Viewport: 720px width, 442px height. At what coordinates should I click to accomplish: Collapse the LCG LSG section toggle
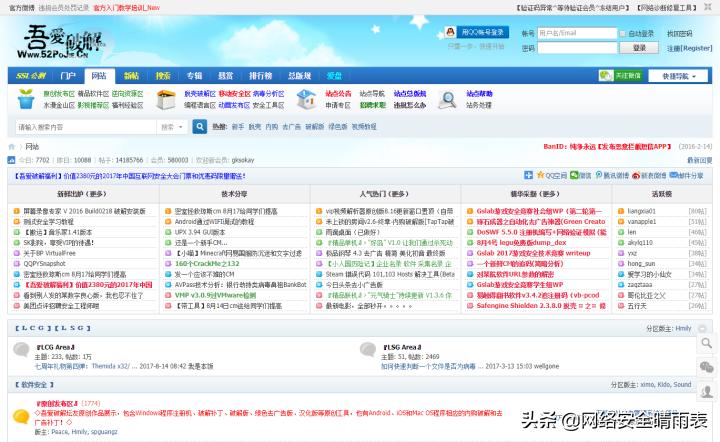point(702,329)
